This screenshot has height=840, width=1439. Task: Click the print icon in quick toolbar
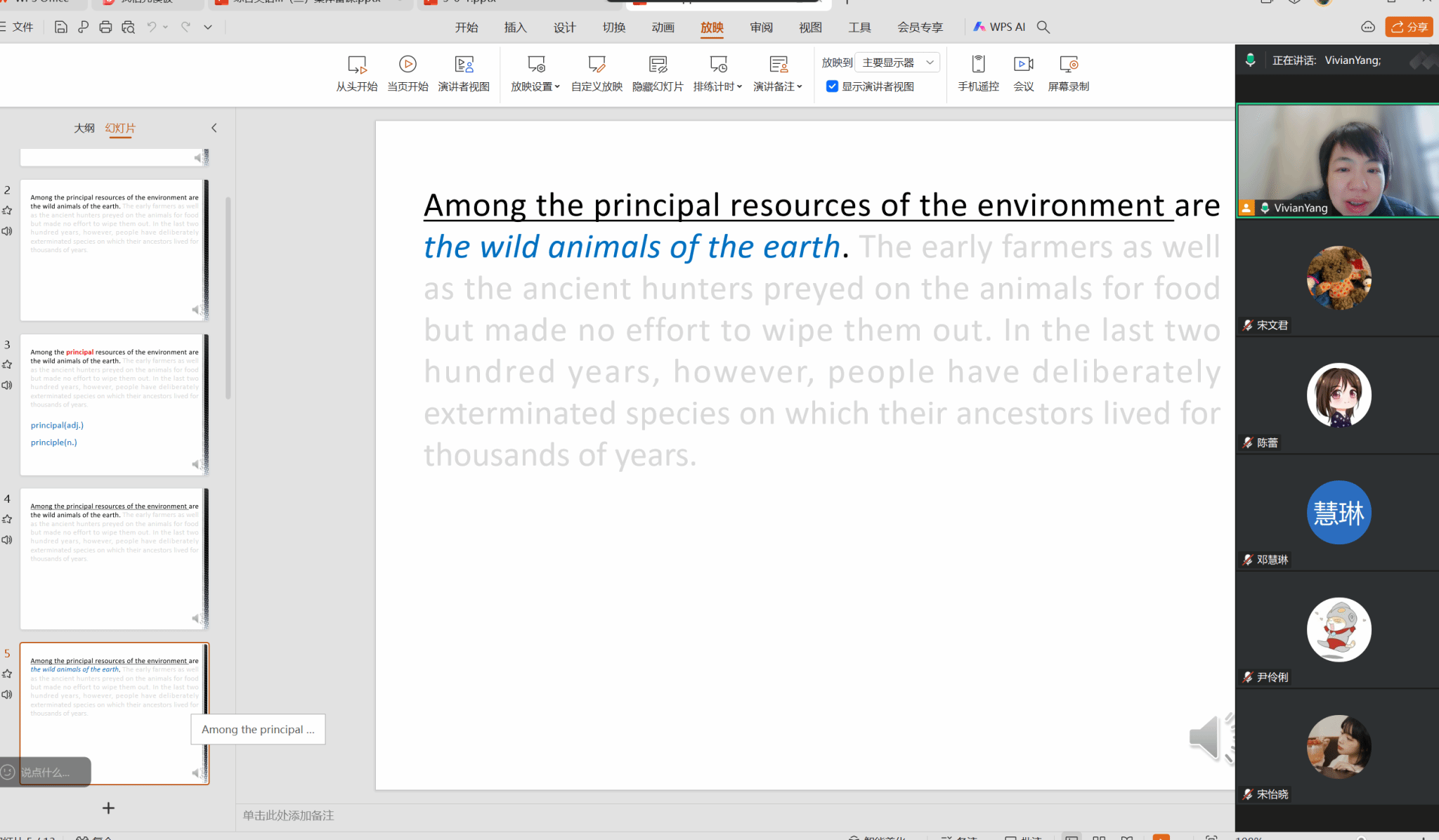click(x=105, y=27)
